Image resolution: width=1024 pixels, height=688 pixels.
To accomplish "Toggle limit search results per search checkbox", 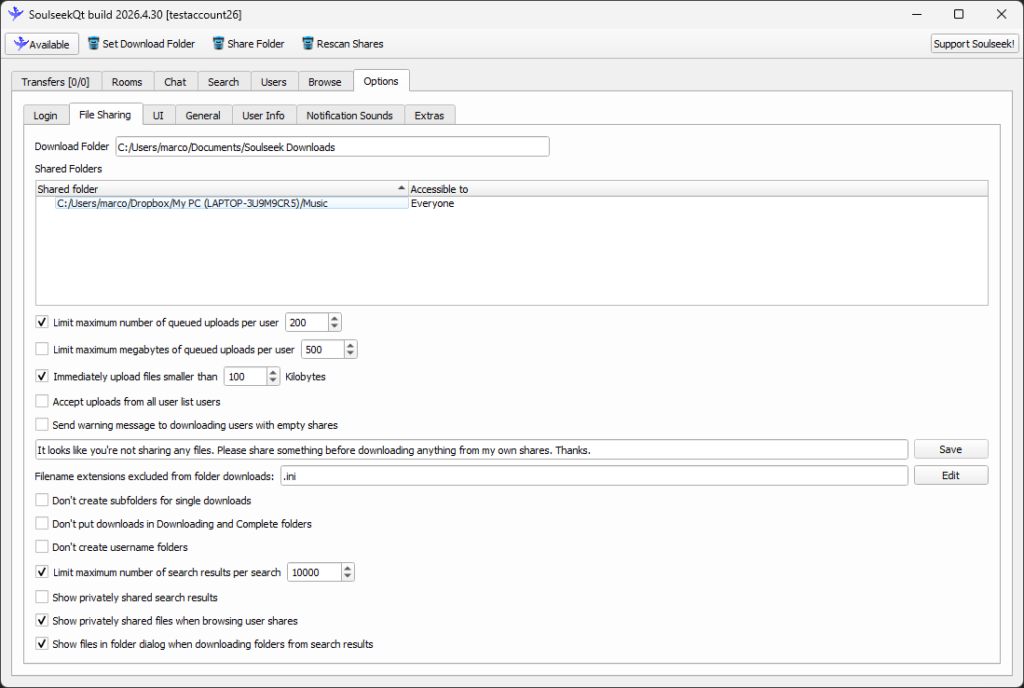I will coord(42,572).
